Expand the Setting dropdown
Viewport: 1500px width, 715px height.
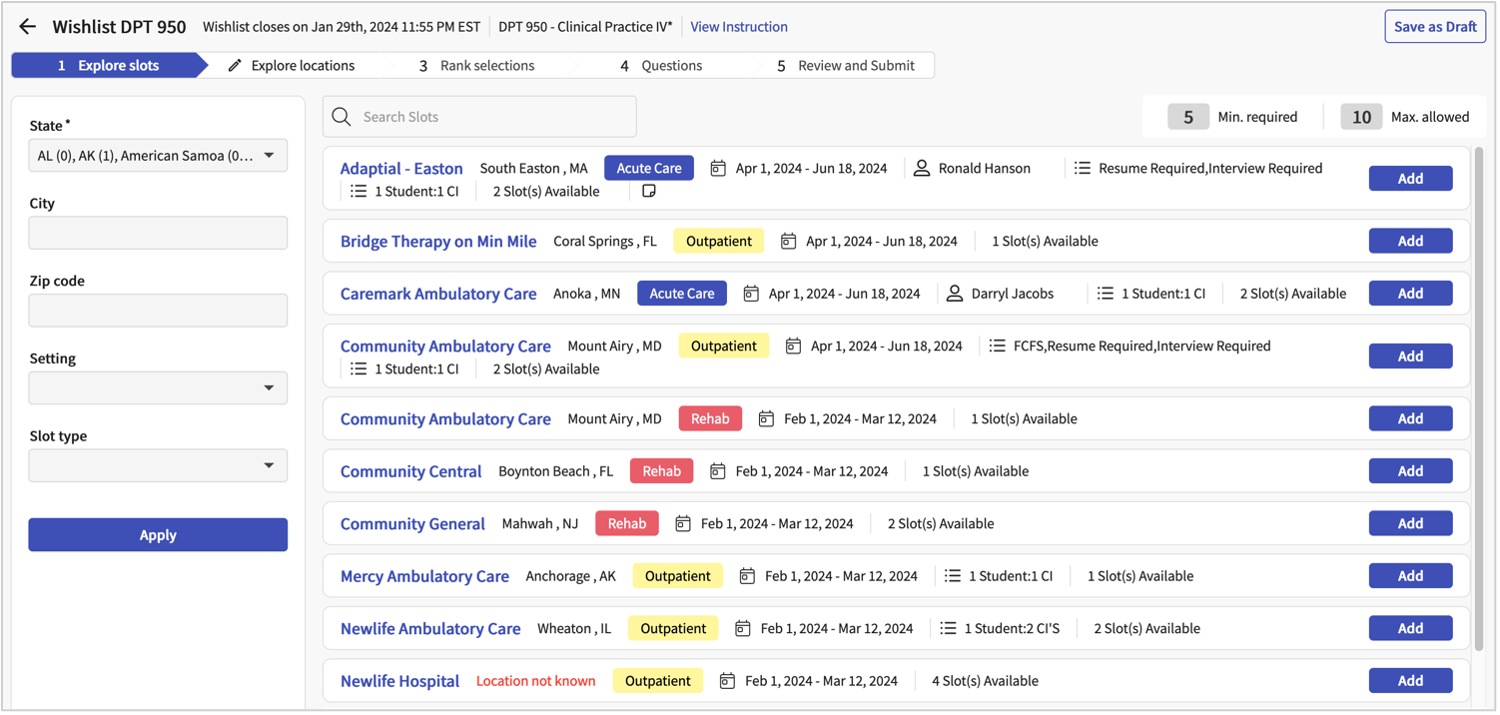[x=158, y=388]
